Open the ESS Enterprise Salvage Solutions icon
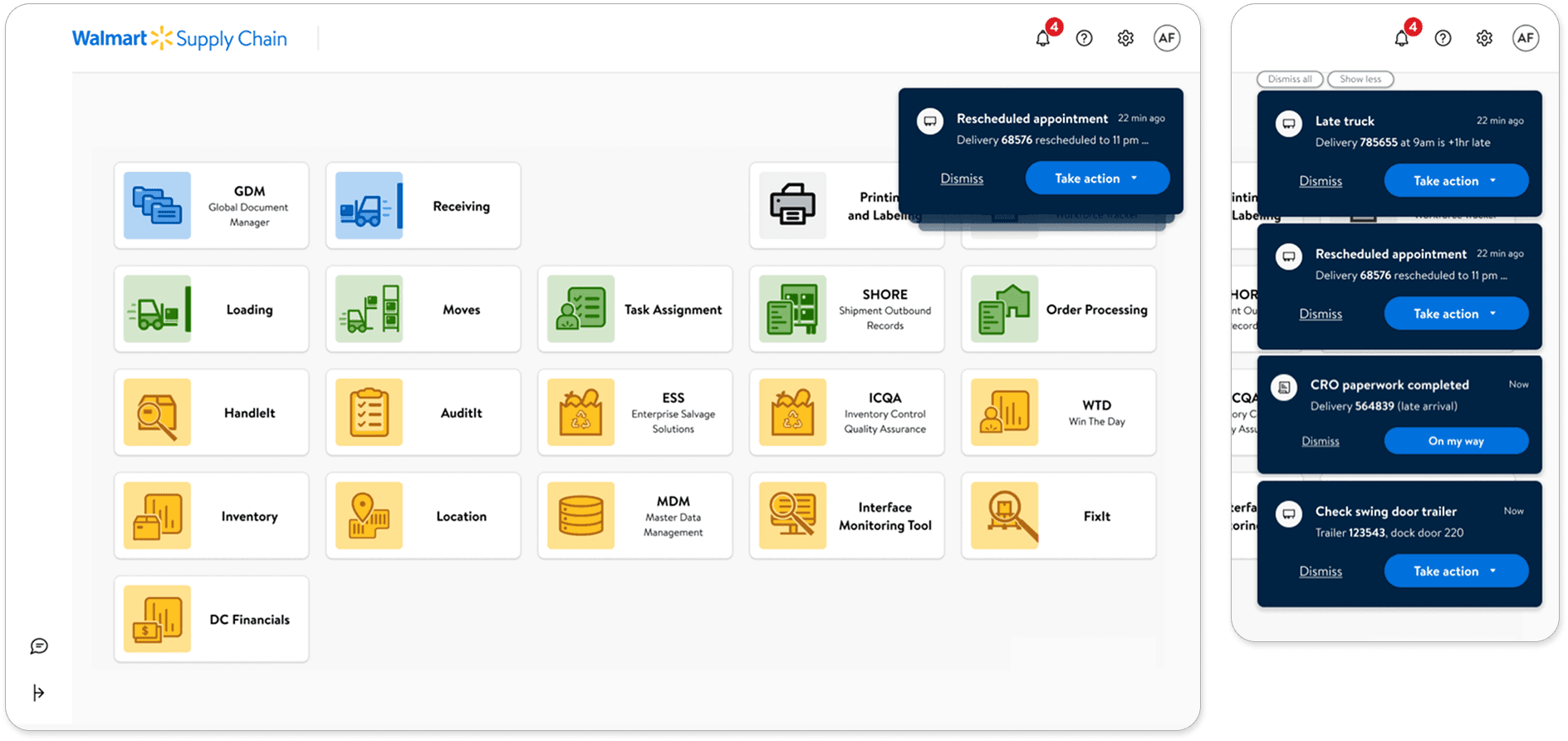The image size is (1568, 741). pyautogui.click(x=581, y=412)
